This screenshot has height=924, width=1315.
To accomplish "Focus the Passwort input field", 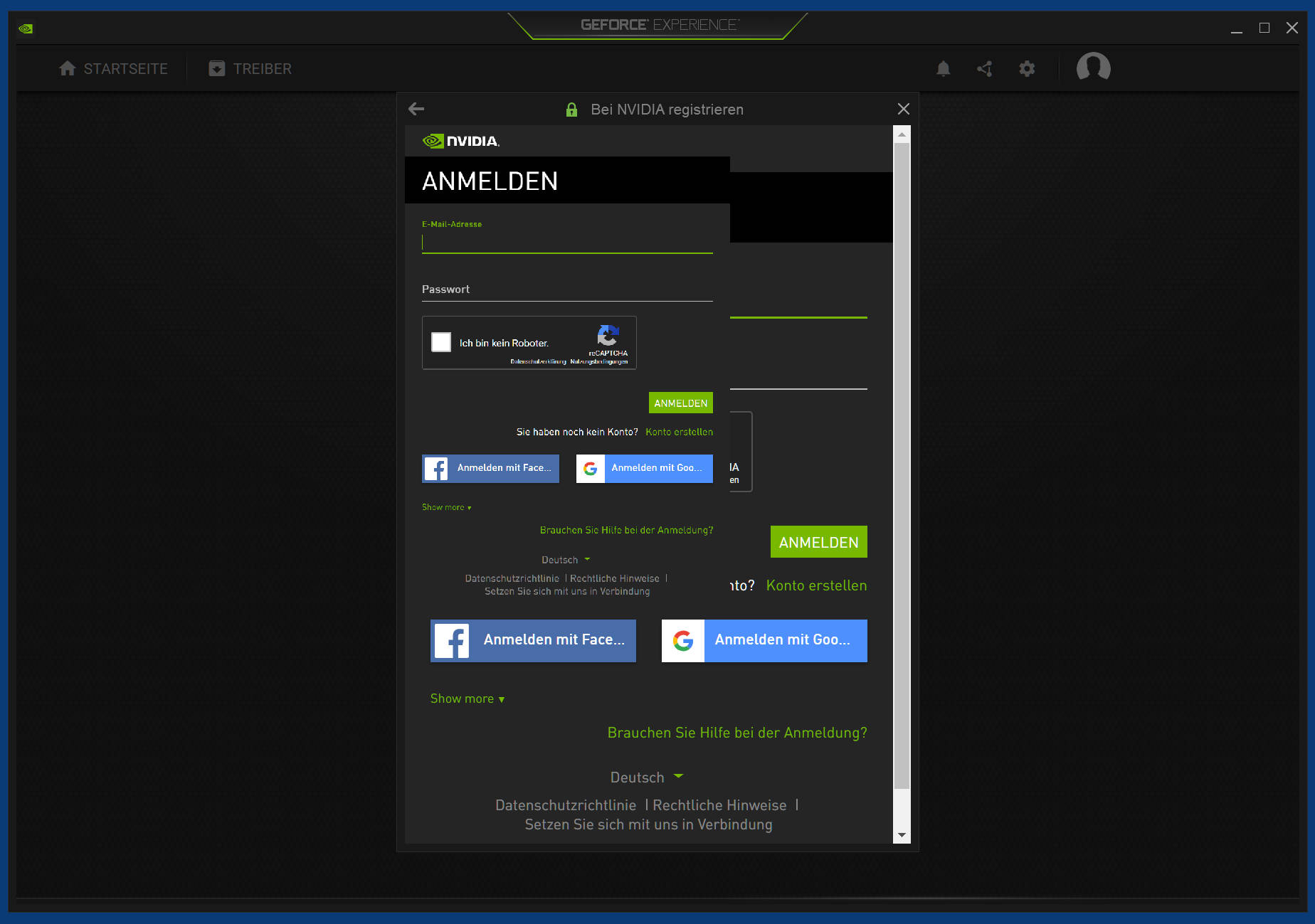I will point(567,290).
